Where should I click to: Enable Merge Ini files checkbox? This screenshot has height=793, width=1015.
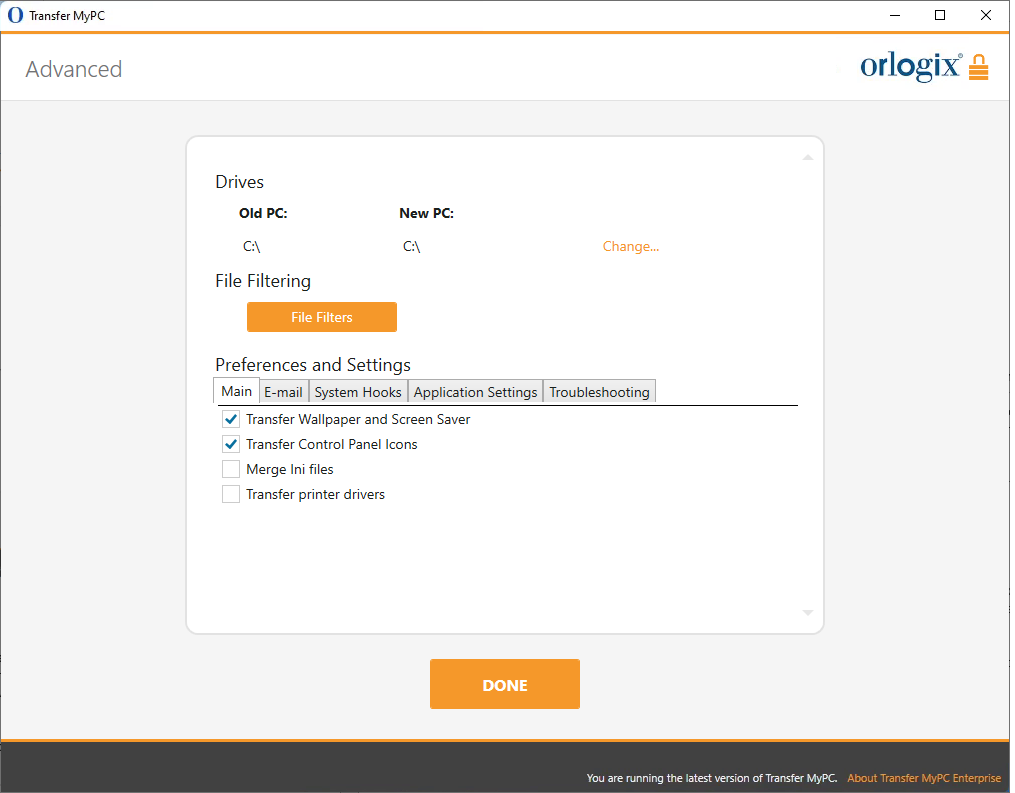pyautogui.click(x=230, y=469)
